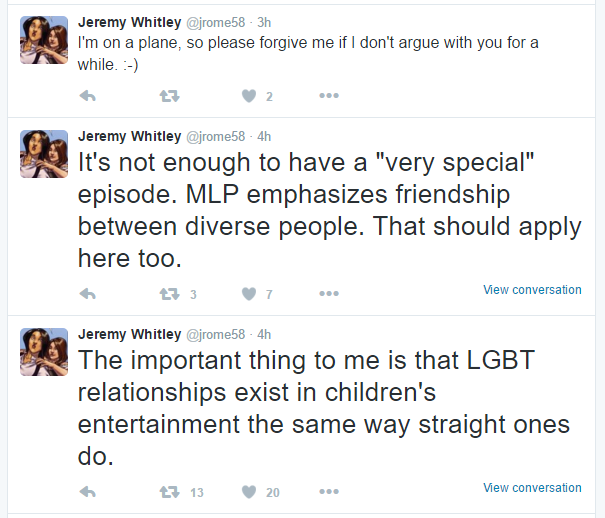The height and width of the screenshot is (518, 605).
Task: Like the plane tweet
Action: (250, 96)
